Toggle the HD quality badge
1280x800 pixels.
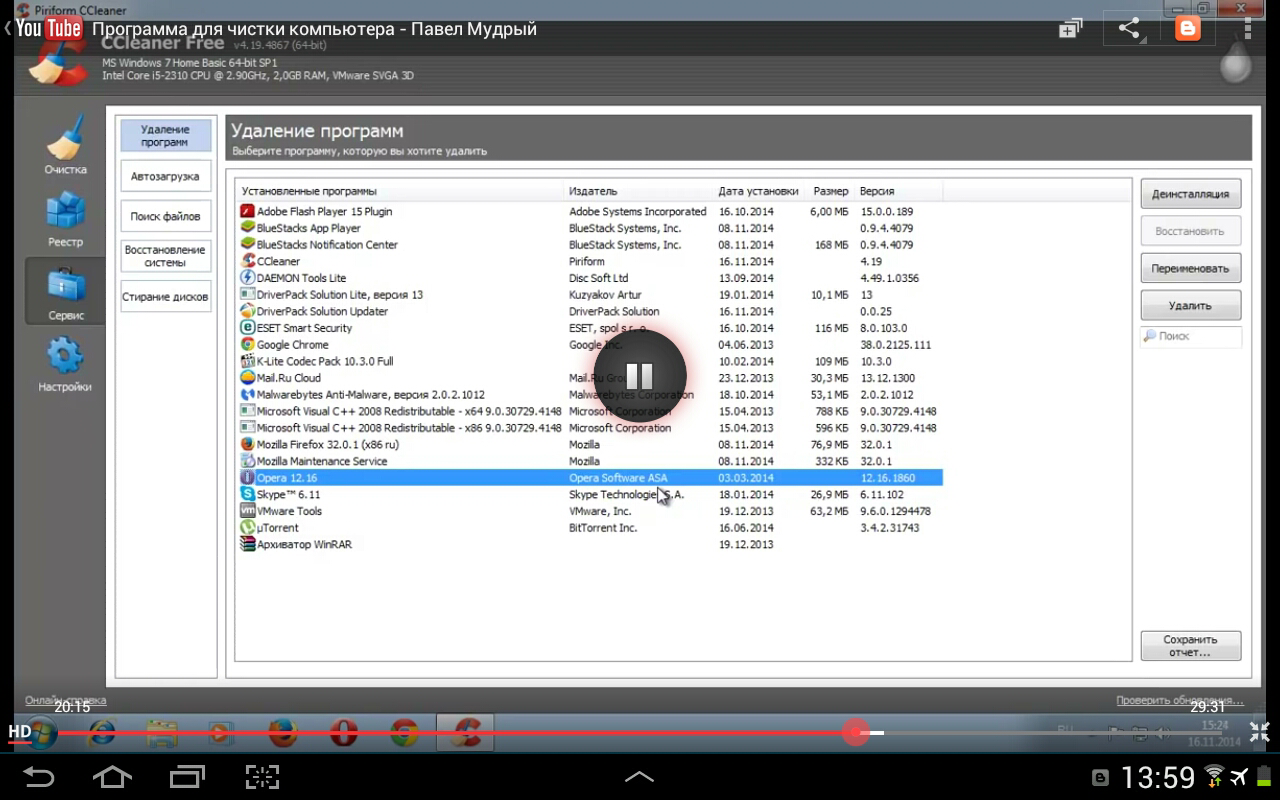[x=20, y=732]
